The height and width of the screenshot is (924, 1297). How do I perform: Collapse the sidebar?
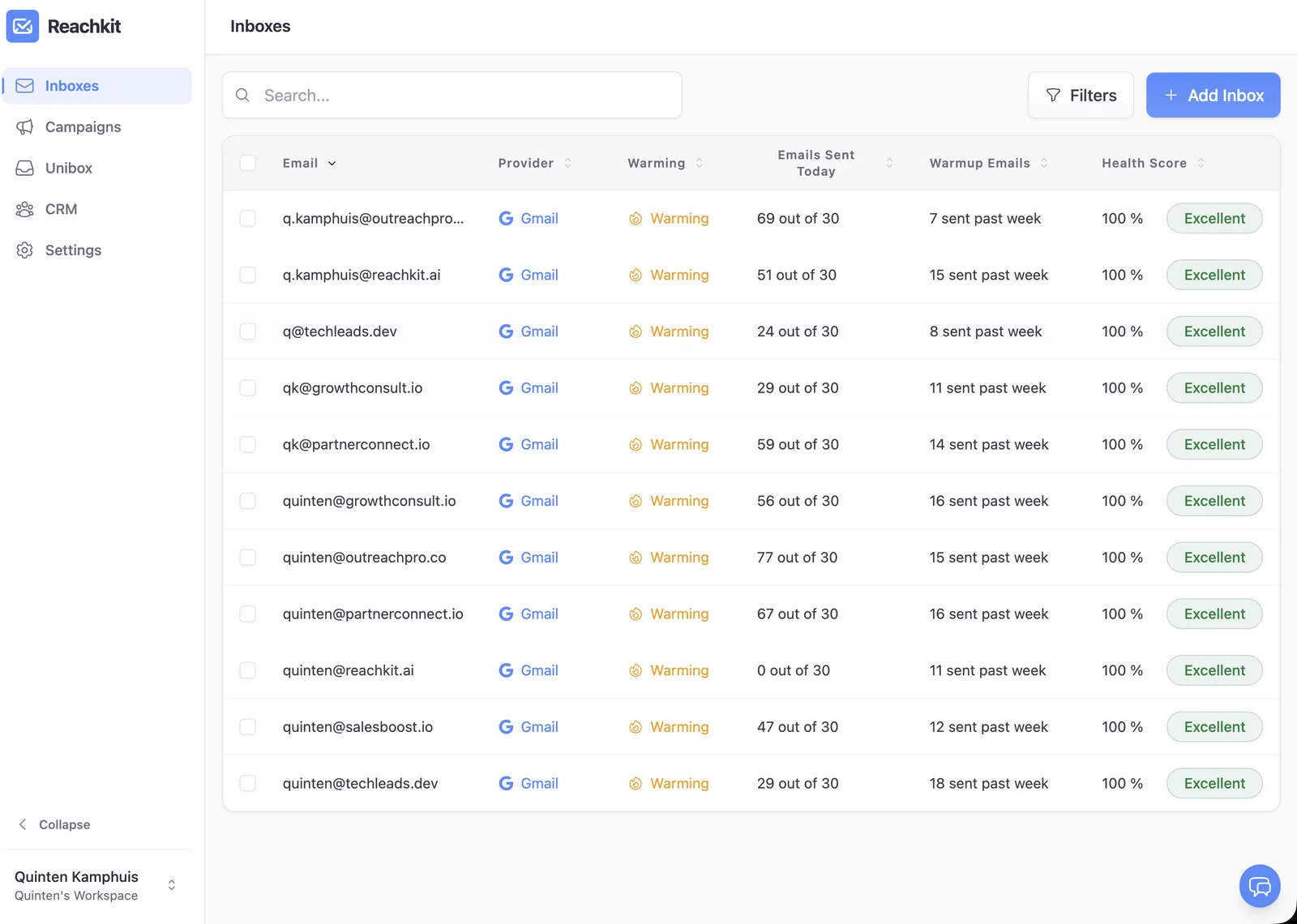pos(55,824)
